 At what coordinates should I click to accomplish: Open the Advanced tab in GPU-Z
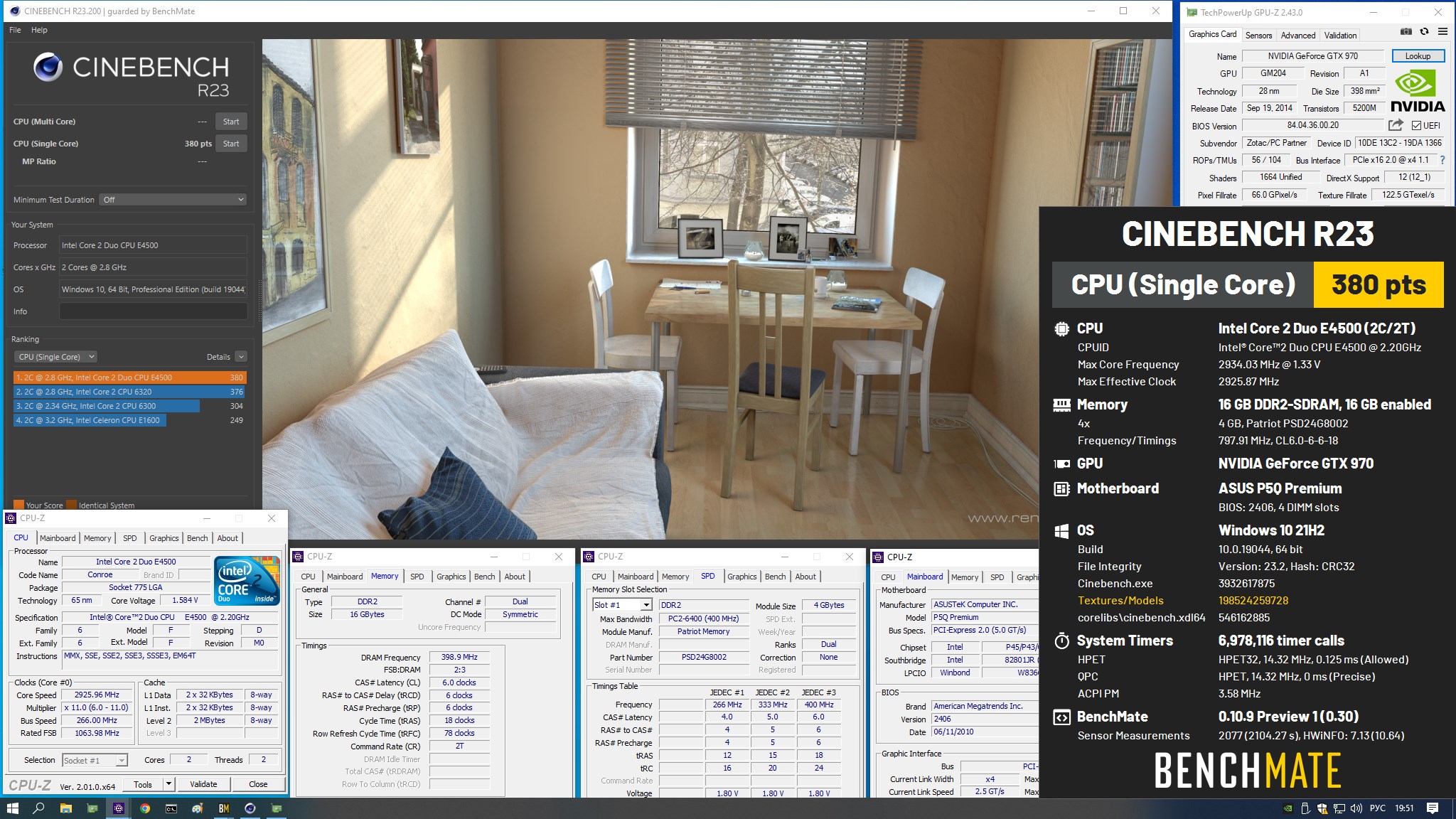(x=1298, y=35)
